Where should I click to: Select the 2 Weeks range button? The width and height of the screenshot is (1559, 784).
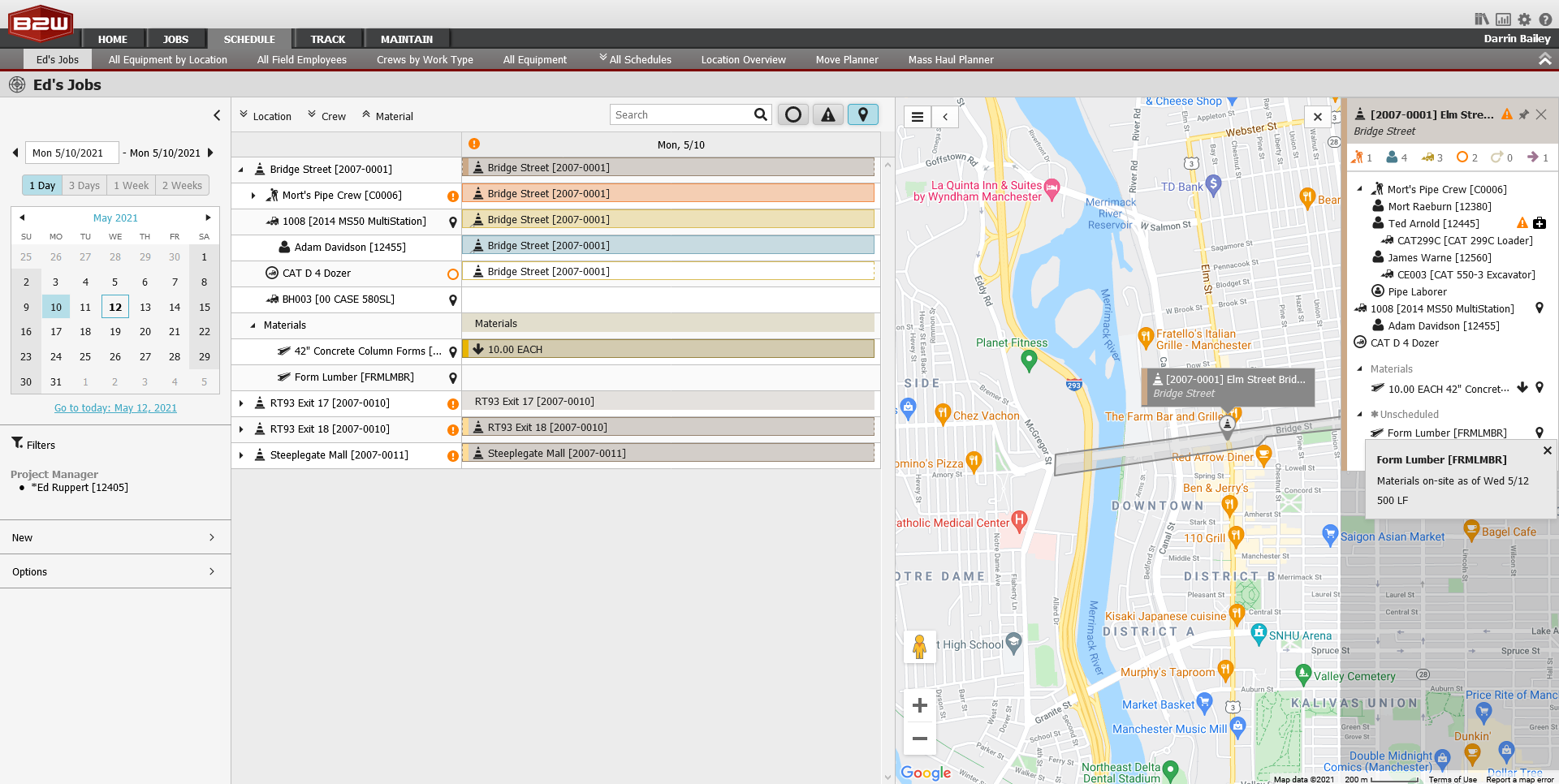point(182,185)
